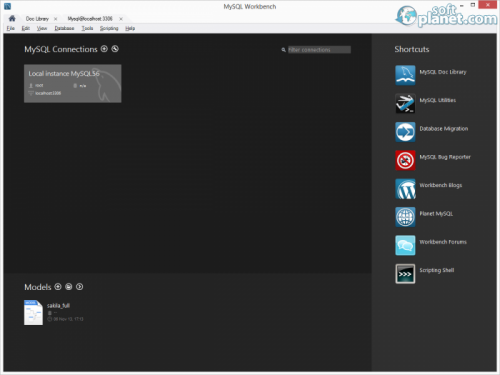Screen dimensions: 500x375
Task: Click the search magnifier icon
Action: pos(283,50)
